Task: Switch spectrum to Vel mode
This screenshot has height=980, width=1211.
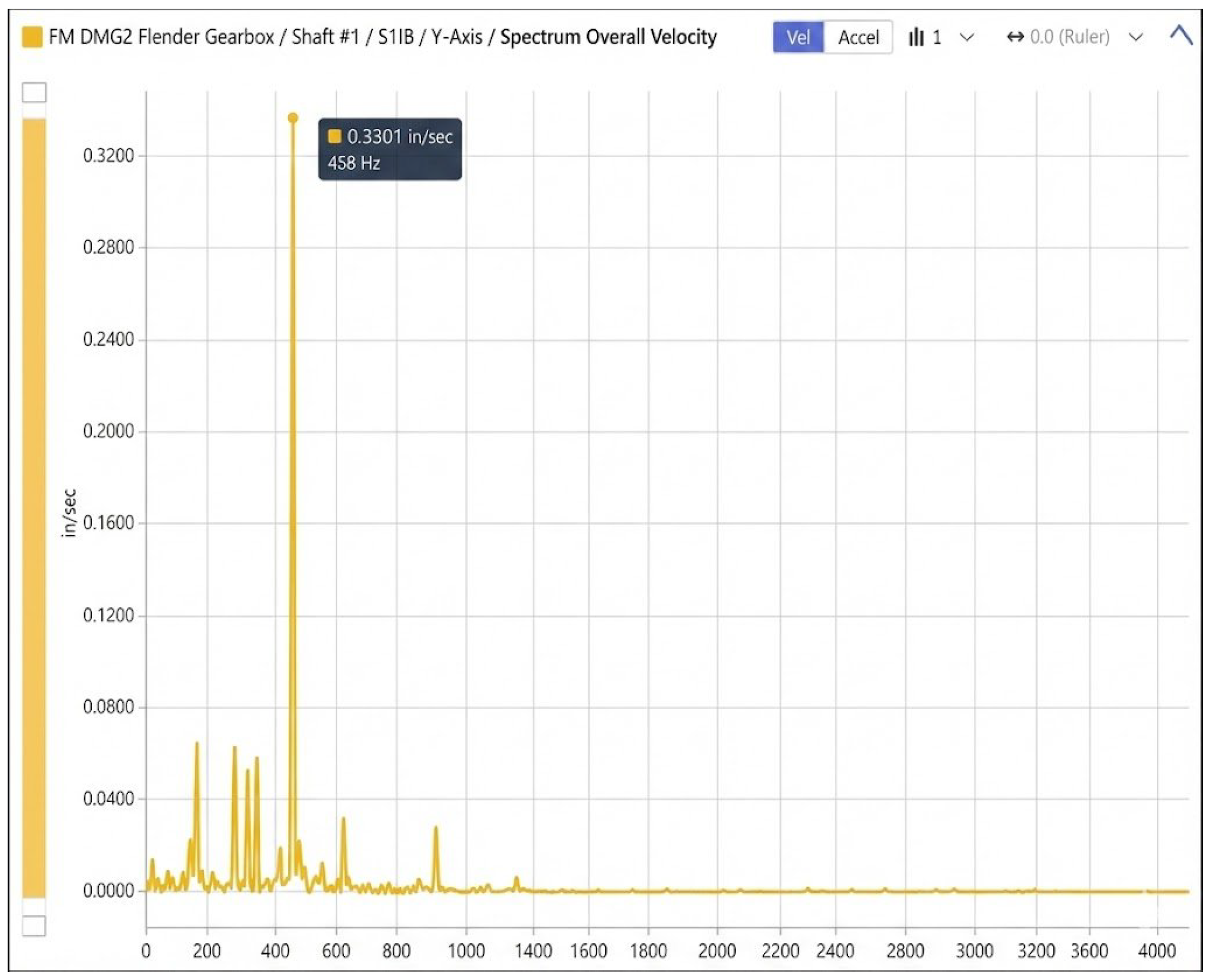Action: (x=797, y=37)
